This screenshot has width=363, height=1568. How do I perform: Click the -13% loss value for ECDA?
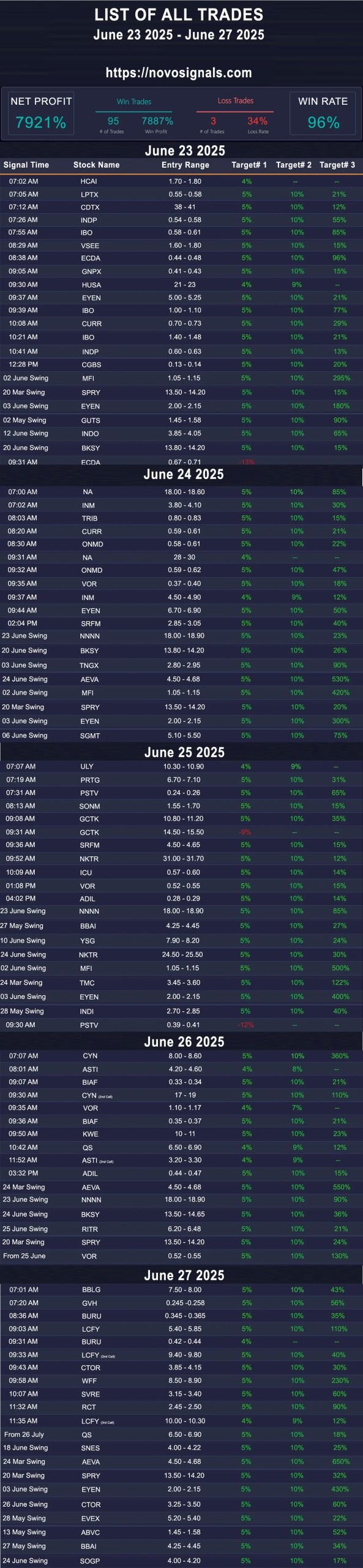[x=247, y=462]
